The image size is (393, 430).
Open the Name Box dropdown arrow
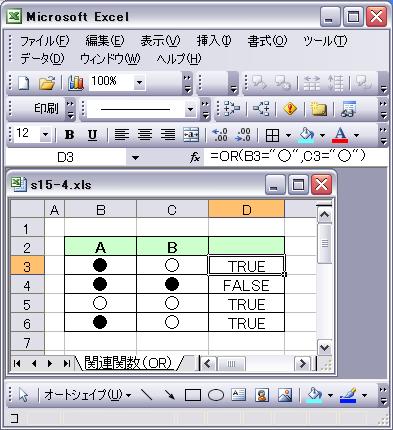[x=135, y=157]
